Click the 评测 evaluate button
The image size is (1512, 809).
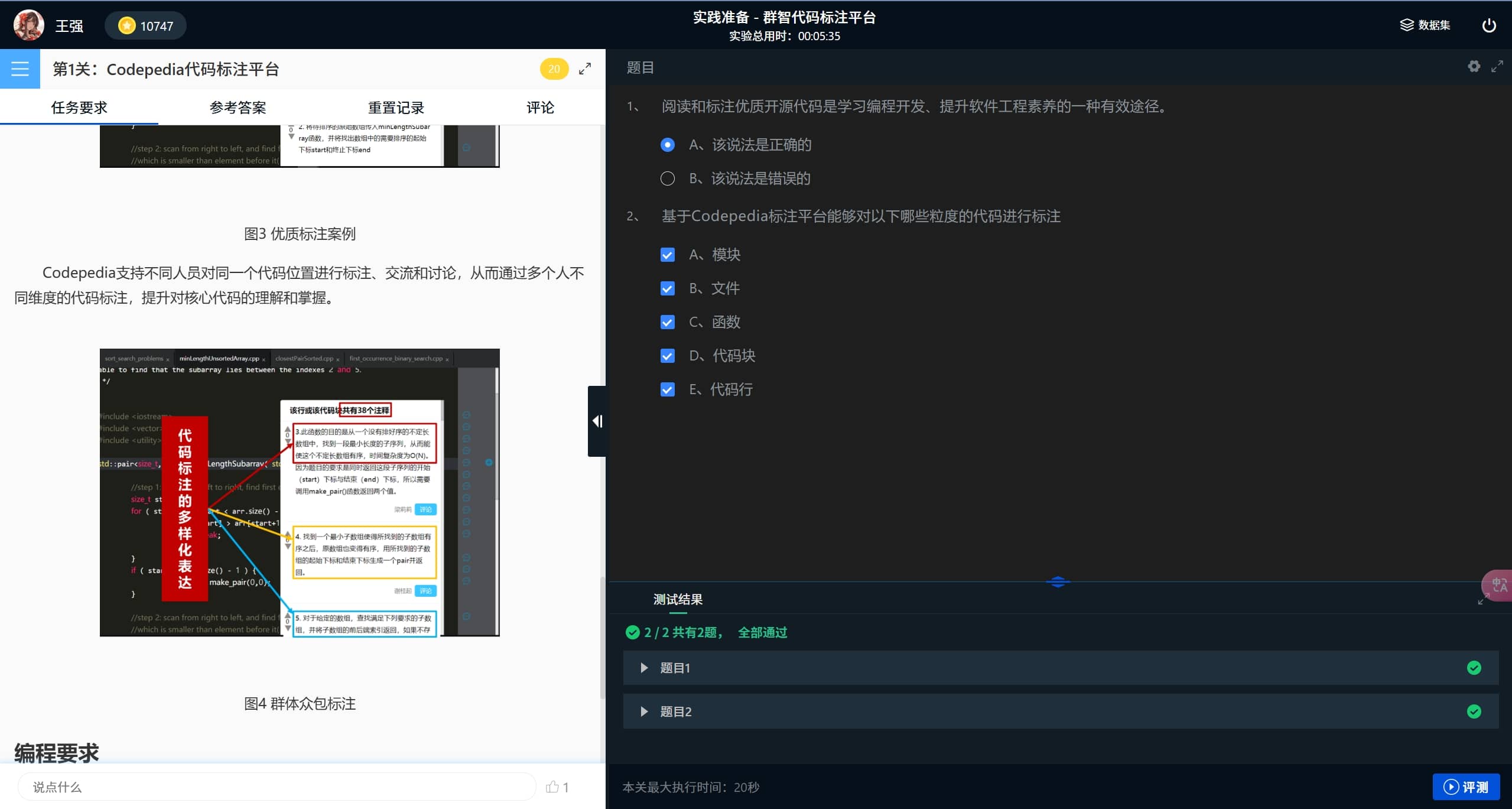coord(1466,787)
